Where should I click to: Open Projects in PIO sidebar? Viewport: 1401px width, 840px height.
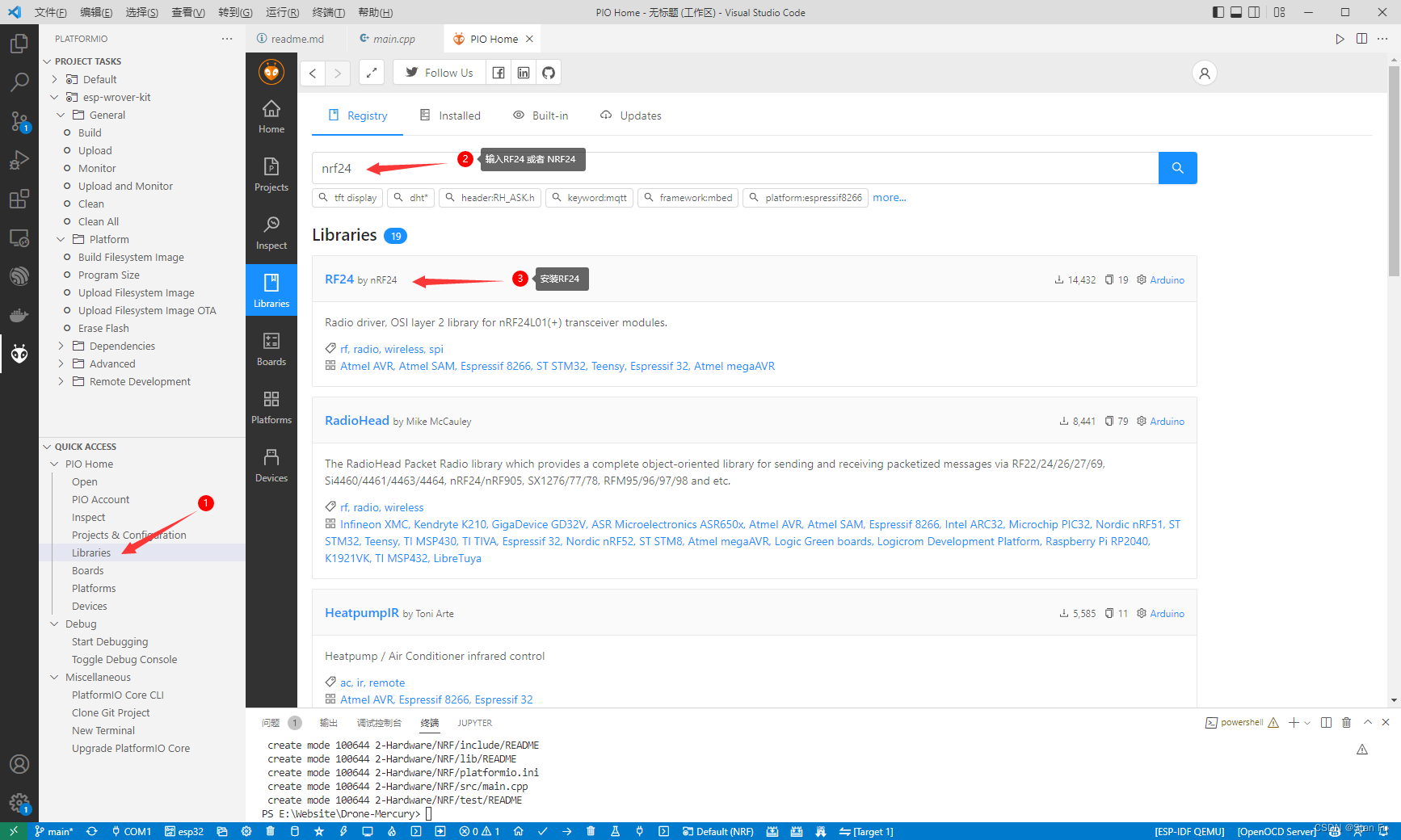[x=271, y=175]
